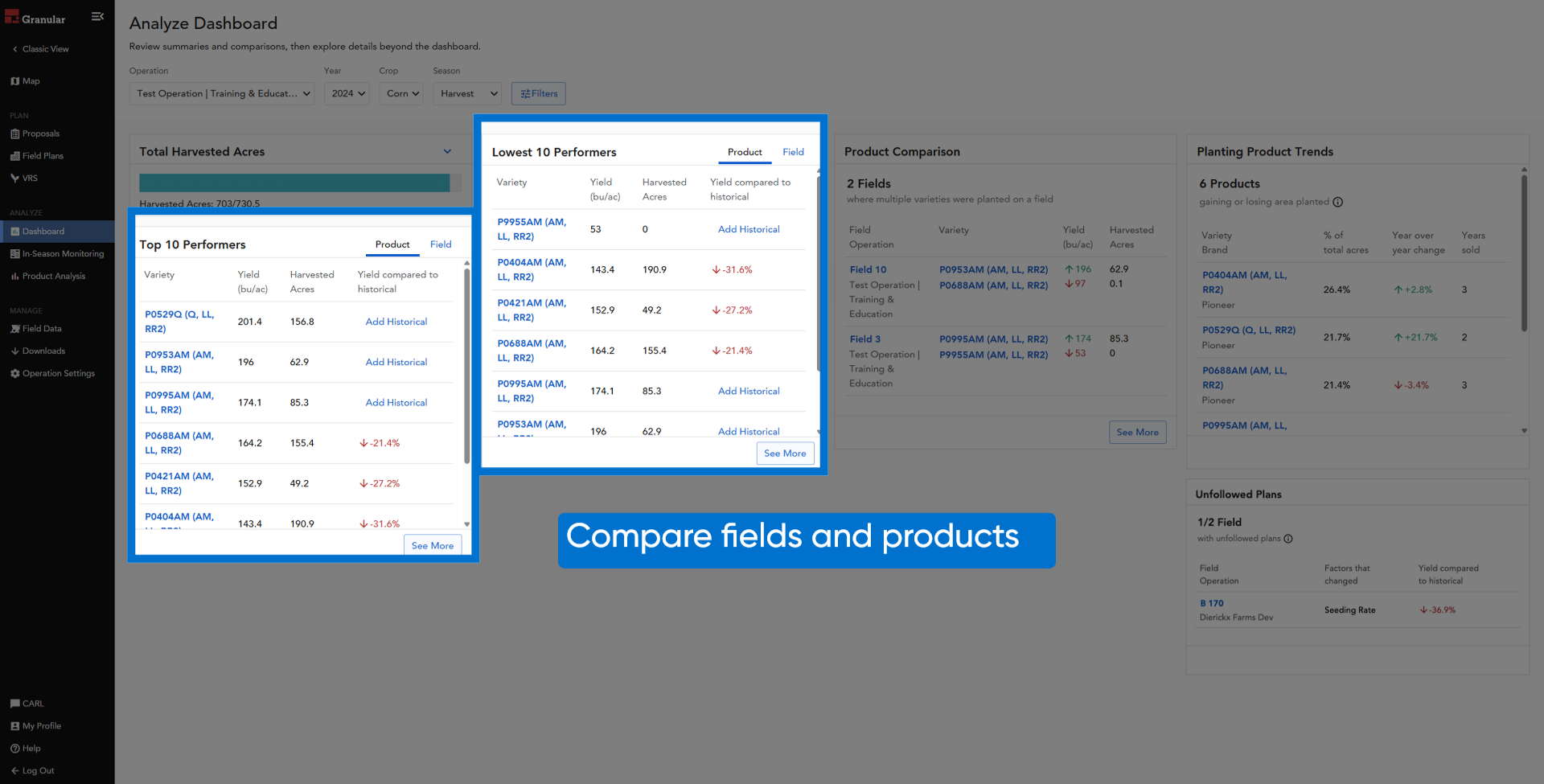Select Product tab in Lowest 10 Performers

click(745, 152)
